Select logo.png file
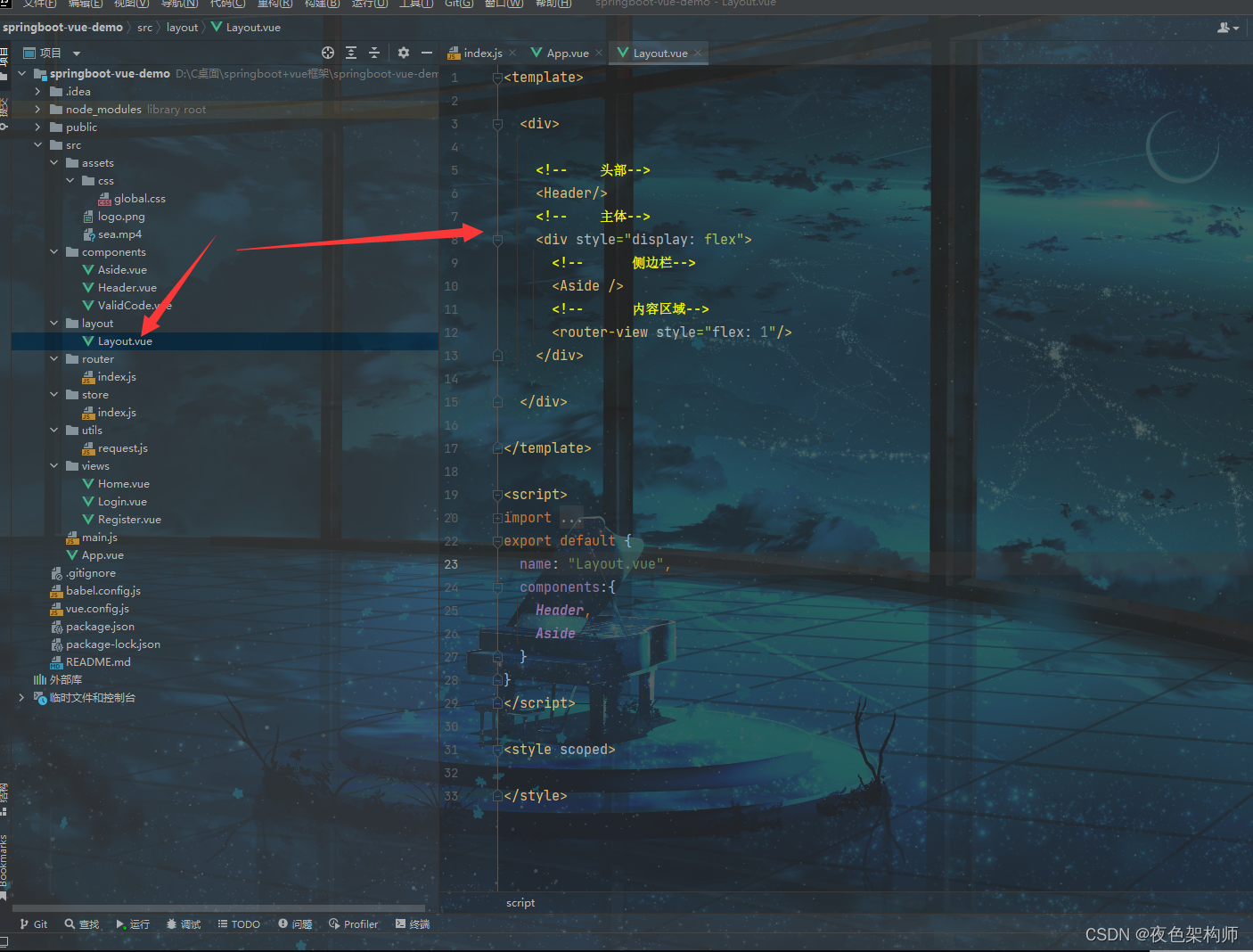The width and height of the screenshot is (1253, 952). pos(113,217)
